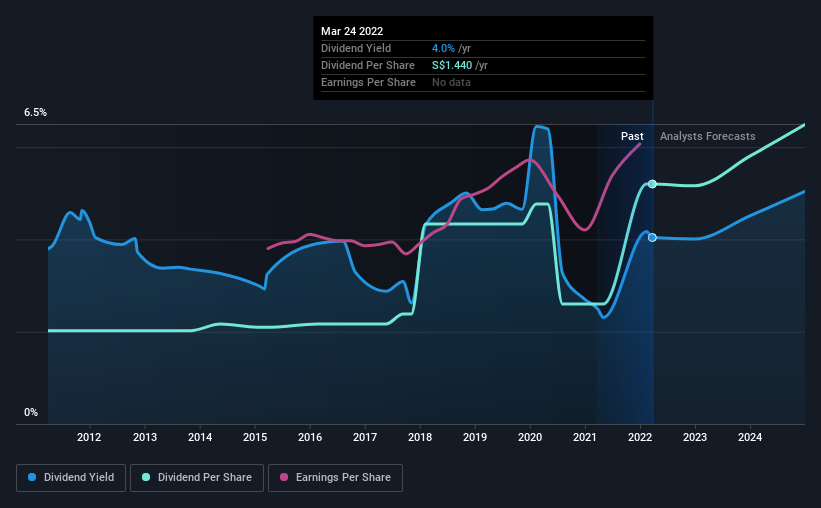Image resolution: width=821 pixels, height=508 pixels.
Task: Click the 0% label on the y-axis
Action: pos(31,412)
